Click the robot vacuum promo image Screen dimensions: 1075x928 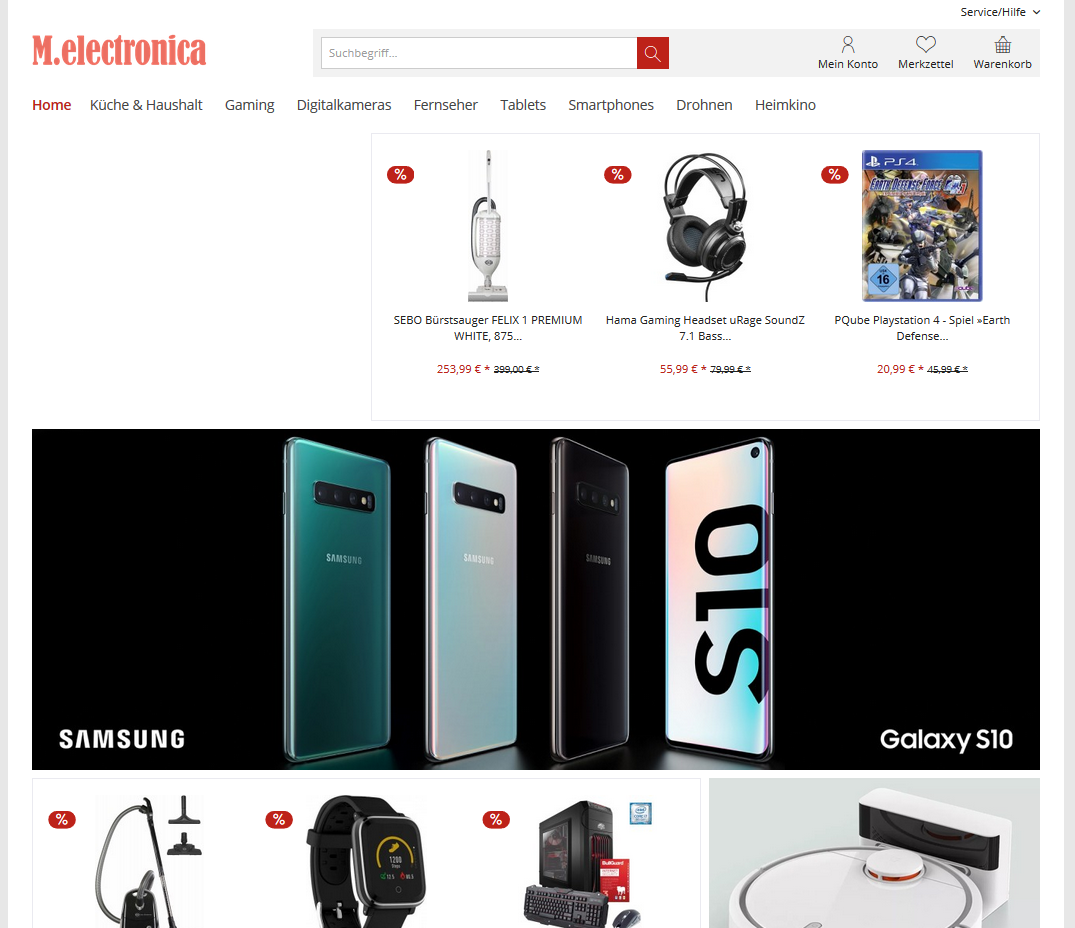[x=874, y=853]
